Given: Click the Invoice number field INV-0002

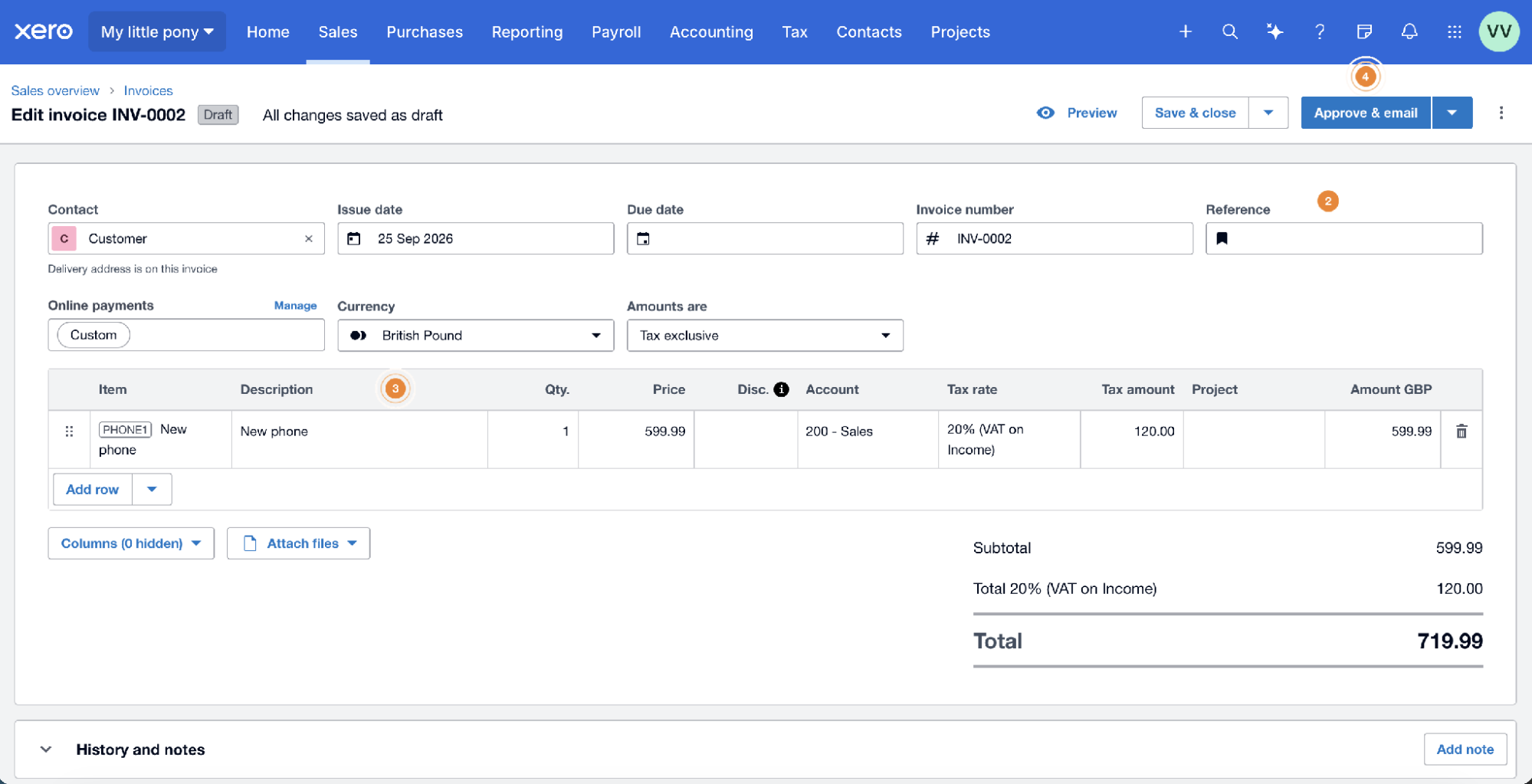Looking at the screenshot, I should click(1055, 238).
